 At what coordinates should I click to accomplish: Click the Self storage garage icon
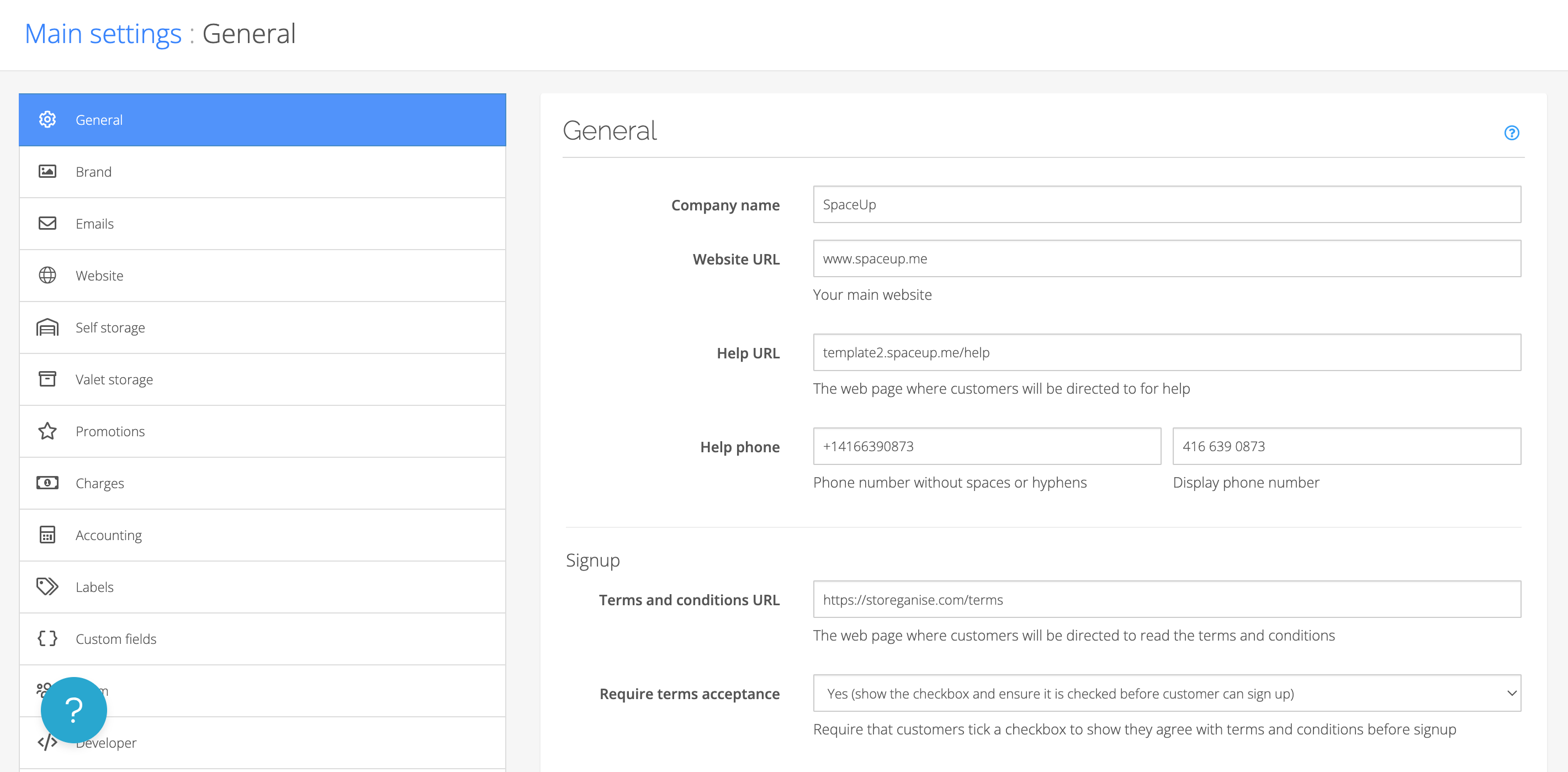[47, 327]
